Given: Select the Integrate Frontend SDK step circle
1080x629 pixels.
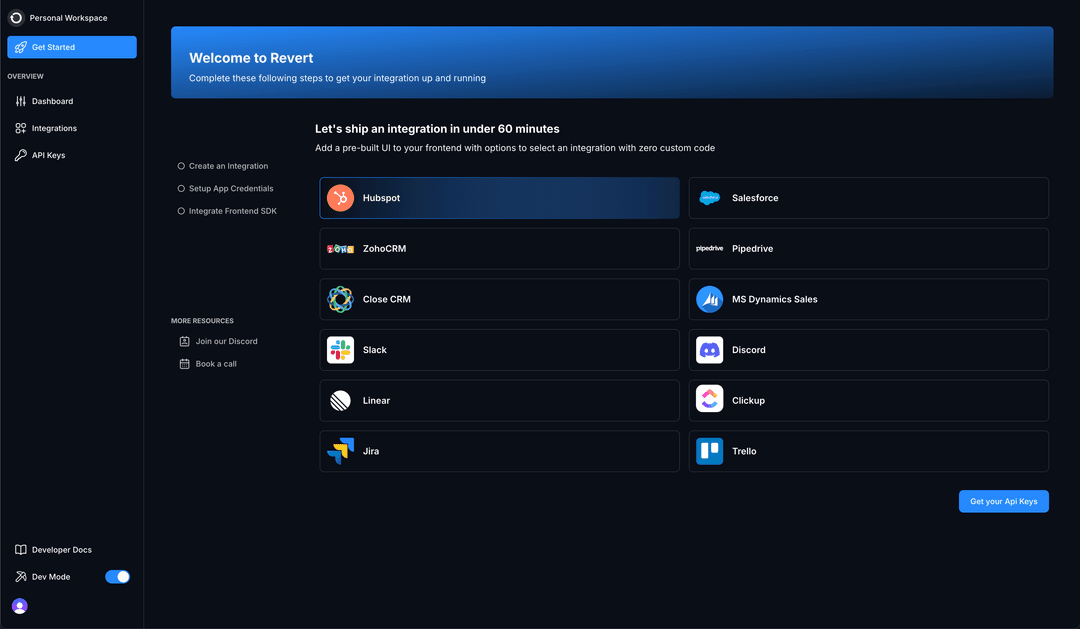Looking at the screenshot, I should point(181,211).
